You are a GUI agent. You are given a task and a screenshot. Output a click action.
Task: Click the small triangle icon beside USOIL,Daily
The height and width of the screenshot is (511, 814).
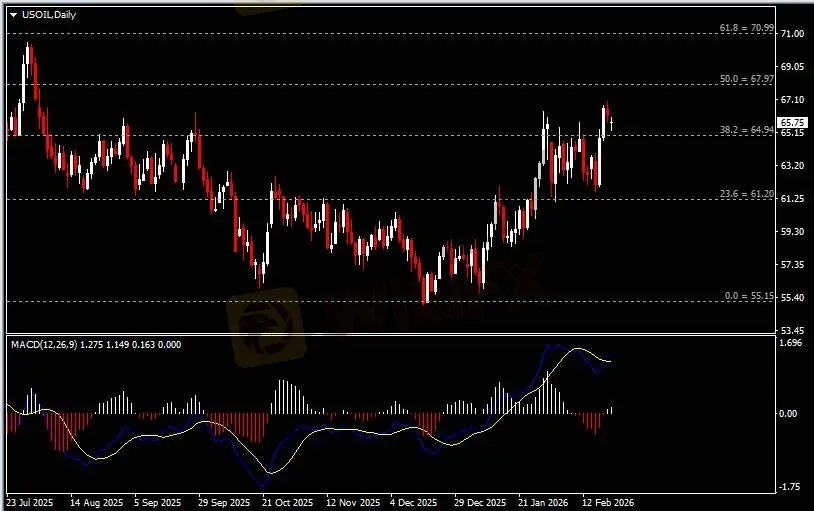[x=11, y=14]
